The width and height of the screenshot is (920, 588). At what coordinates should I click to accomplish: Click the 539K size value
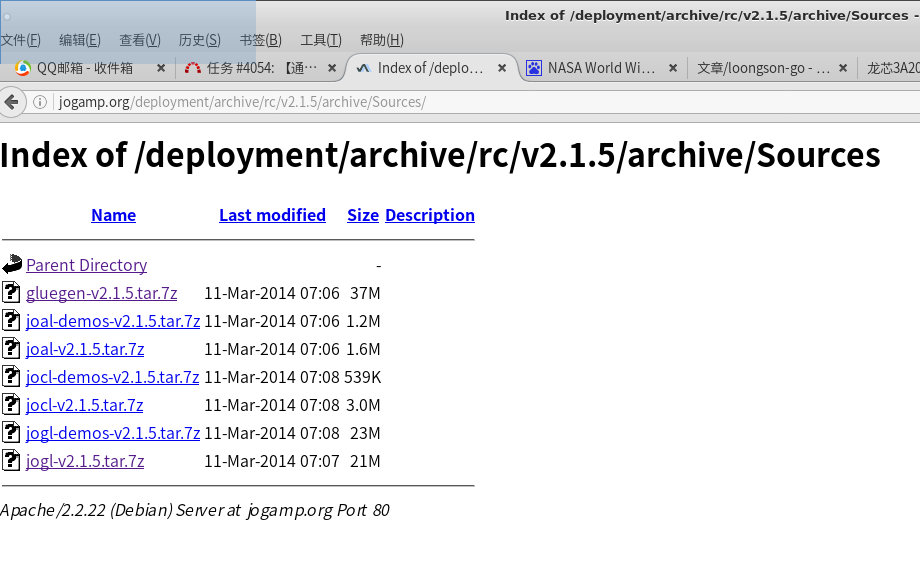363,377
